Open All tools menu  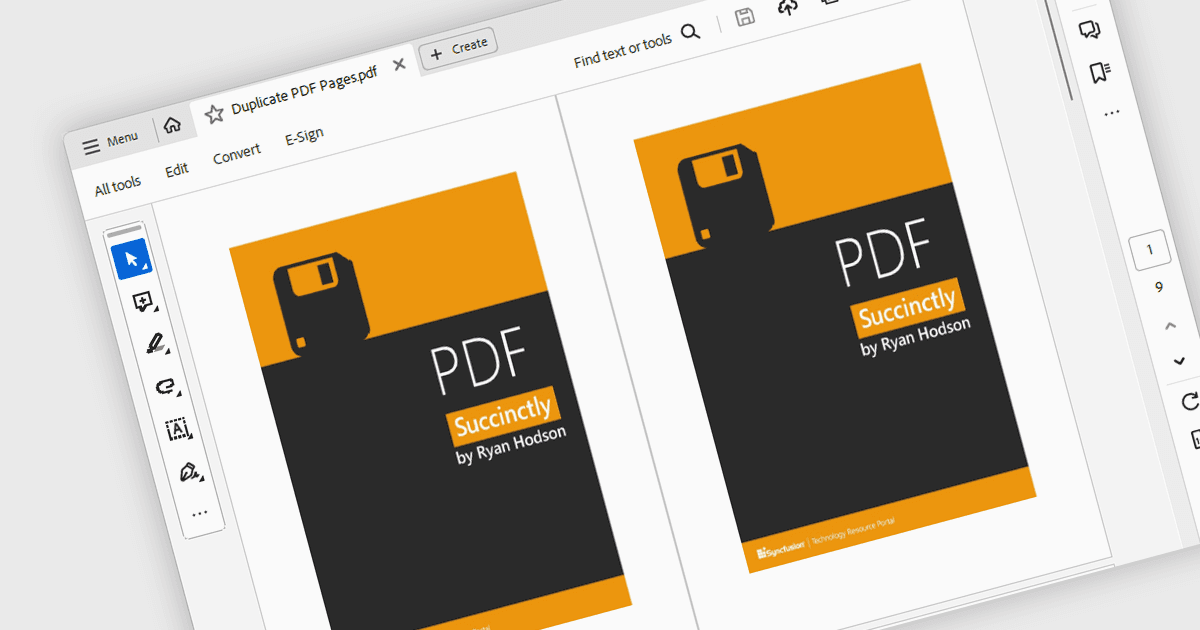[x=118, y=186]
